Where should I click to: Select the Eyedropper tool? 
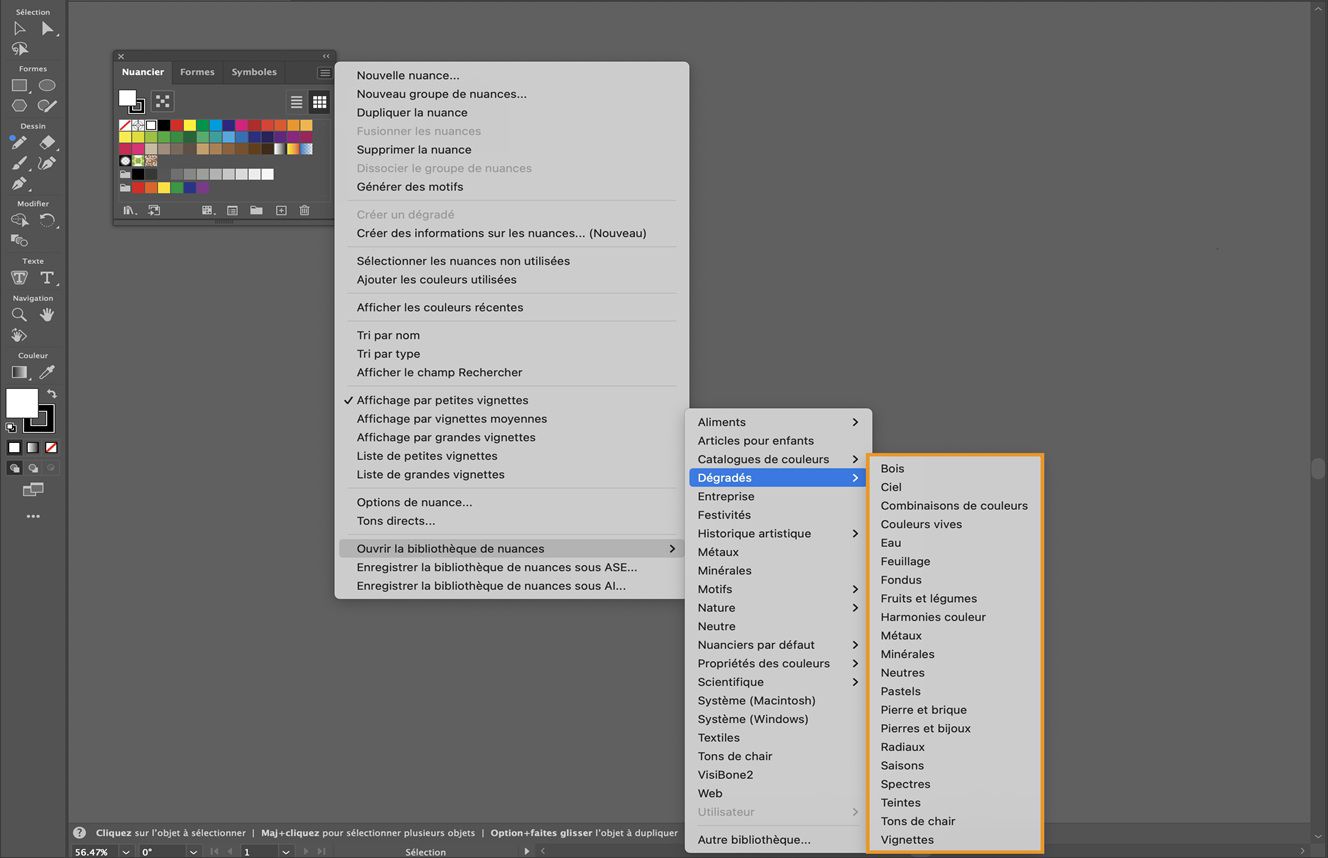coord(47,372)
